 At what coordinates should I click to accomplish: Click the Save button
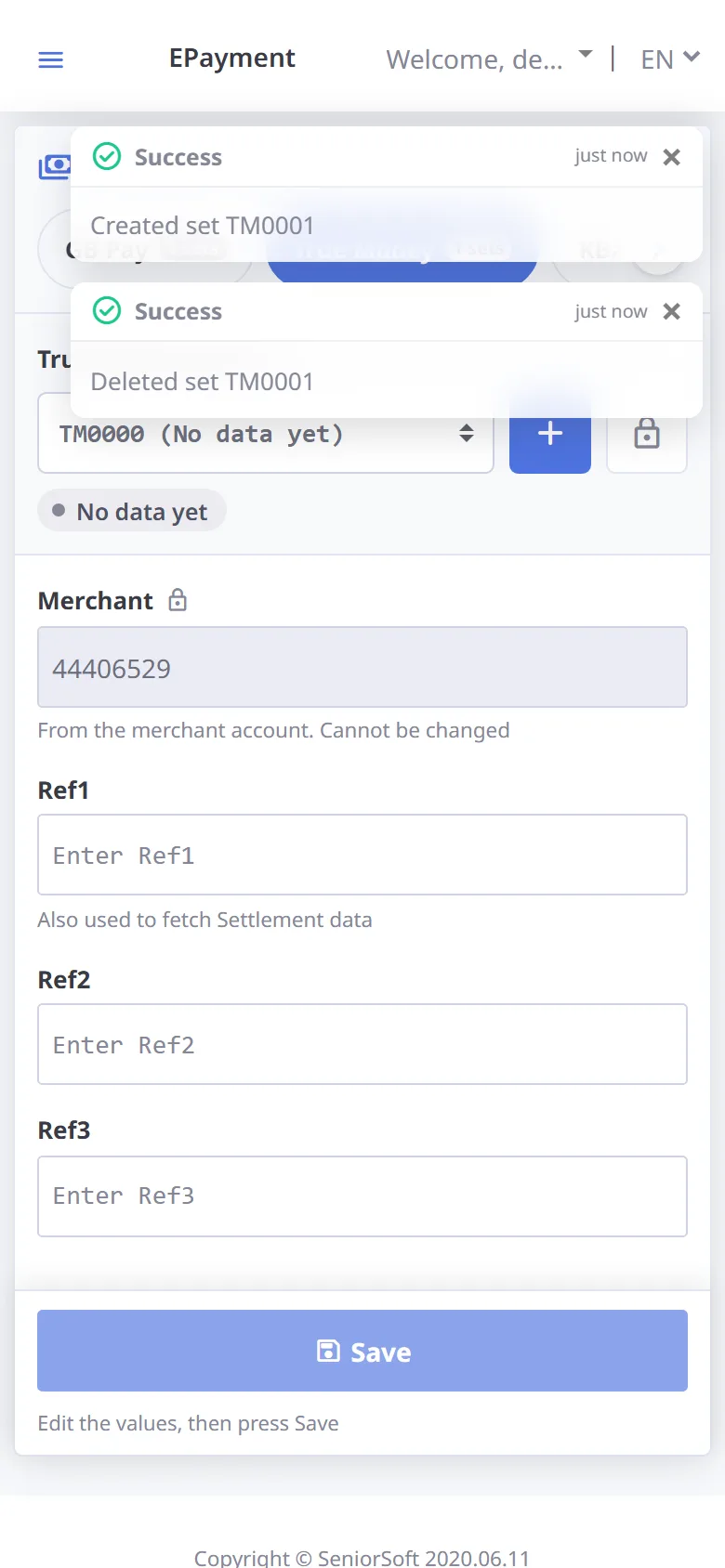tap(362, 1351)
